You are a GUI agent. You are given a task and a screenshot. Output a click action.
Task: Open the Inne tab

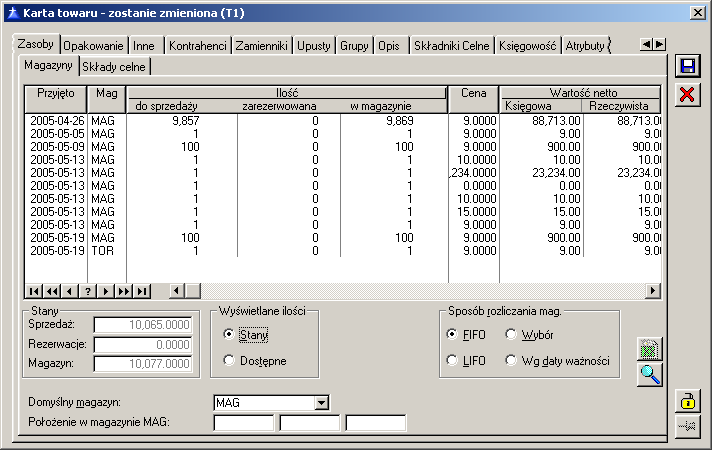(x=144, y=46)
